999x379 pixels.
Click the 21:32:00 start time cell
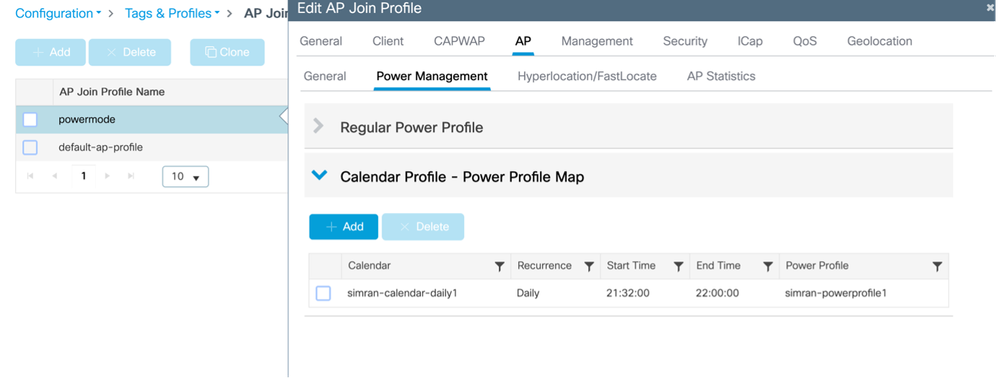point(628,294)
